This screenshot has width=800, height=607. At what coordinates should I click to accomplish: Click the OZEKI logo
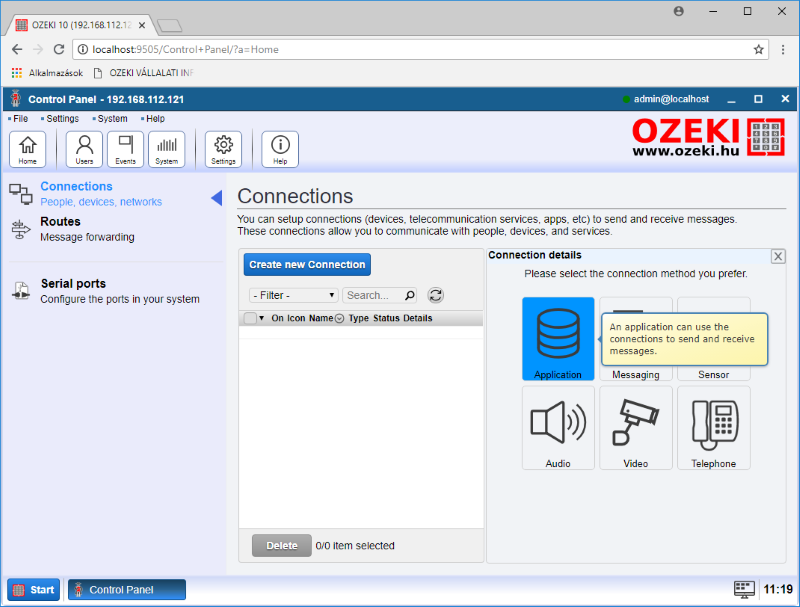click(708, 137)
